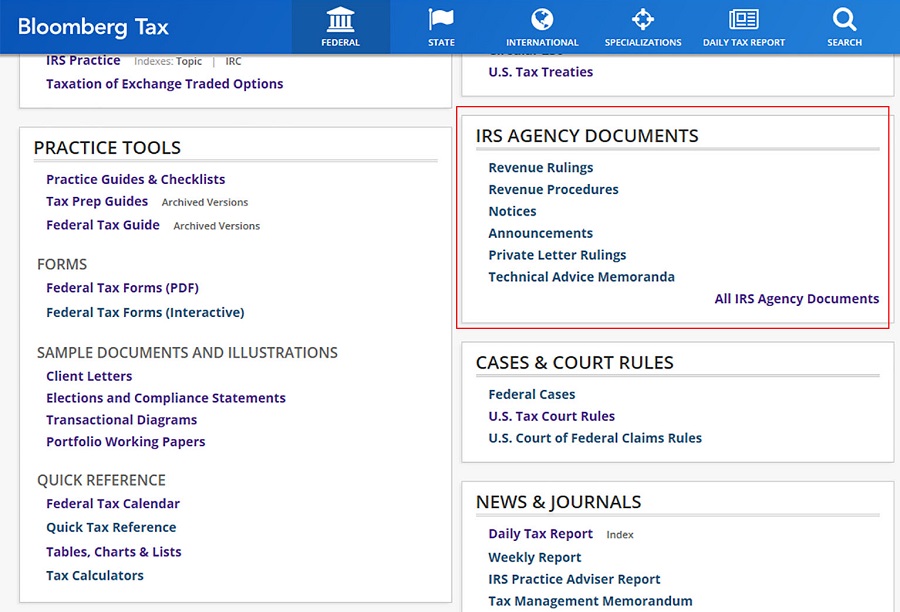Open U.S. Tax Treaties link
Screen dimensions: 900x612
tap(540, 72)
